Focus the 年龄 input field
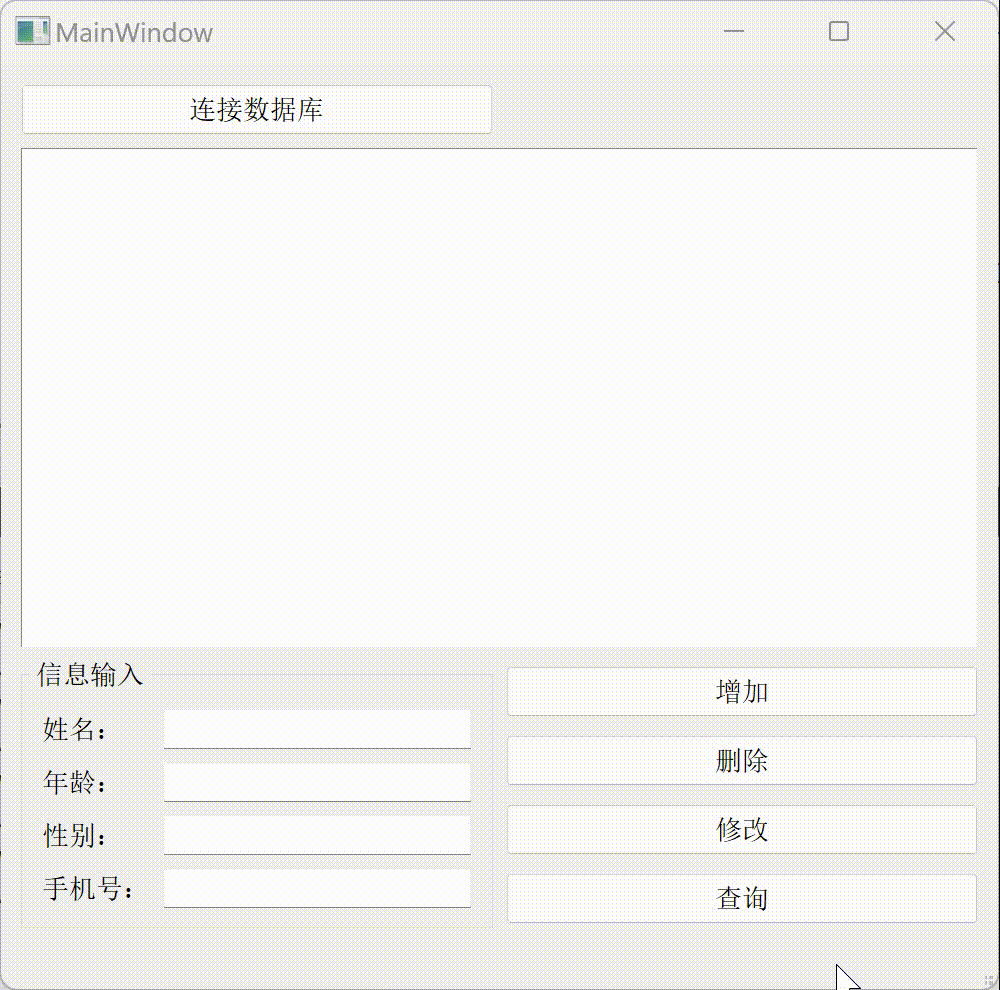The image size is (1000, 990). [317, 782]
